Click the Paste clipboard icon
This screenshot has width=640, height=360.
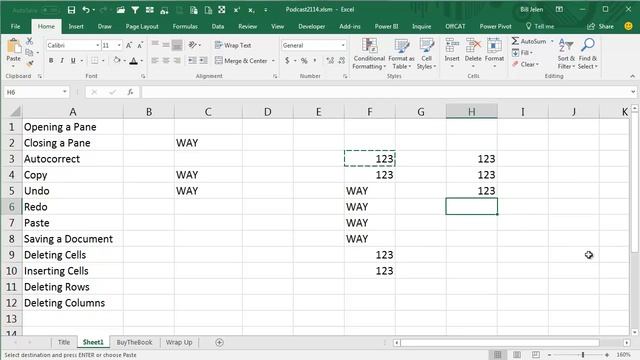point(14,46)
